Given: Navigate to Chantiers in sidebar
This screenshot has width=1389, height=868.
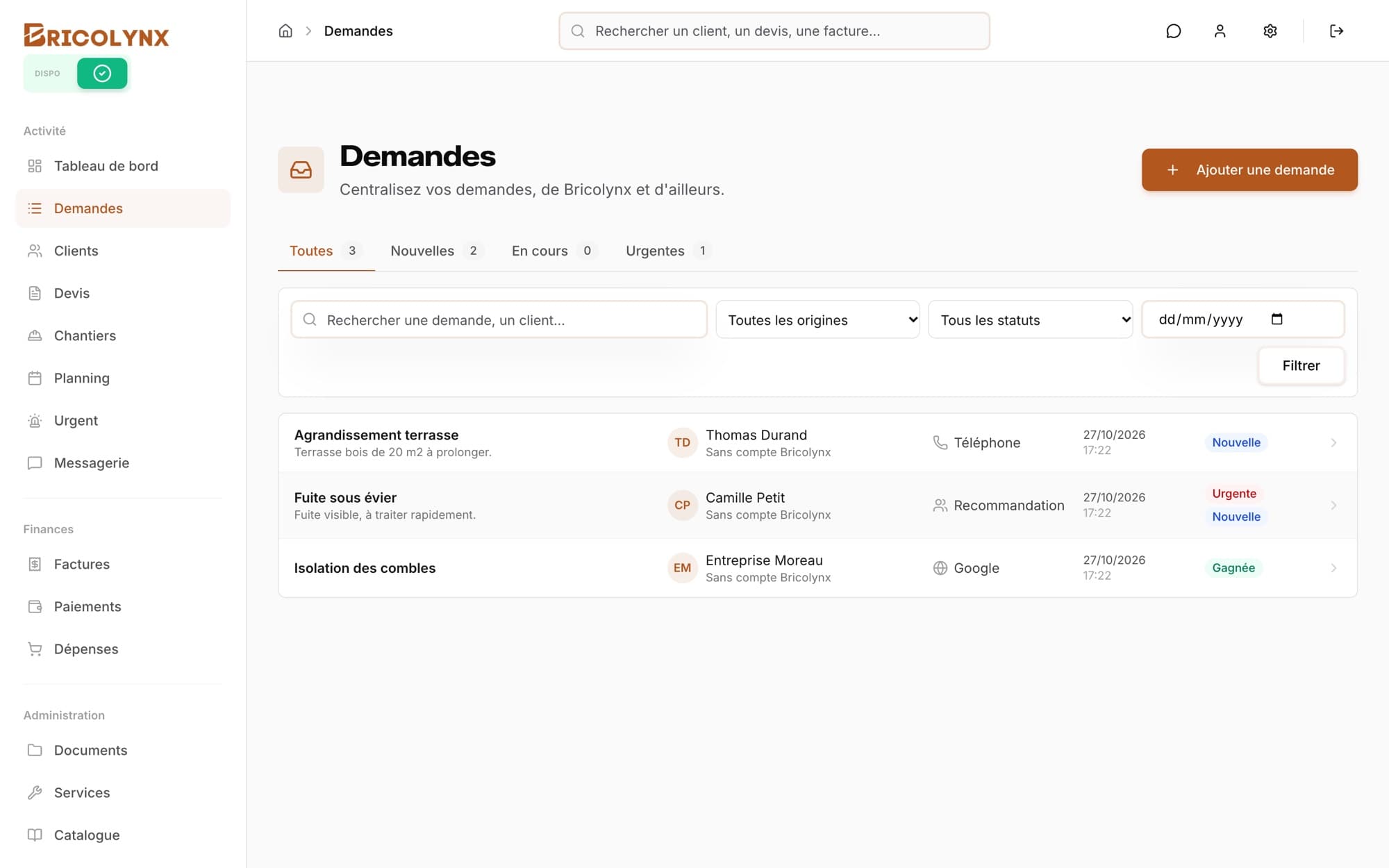Looking at the screenshot, I should click(123, 335).
